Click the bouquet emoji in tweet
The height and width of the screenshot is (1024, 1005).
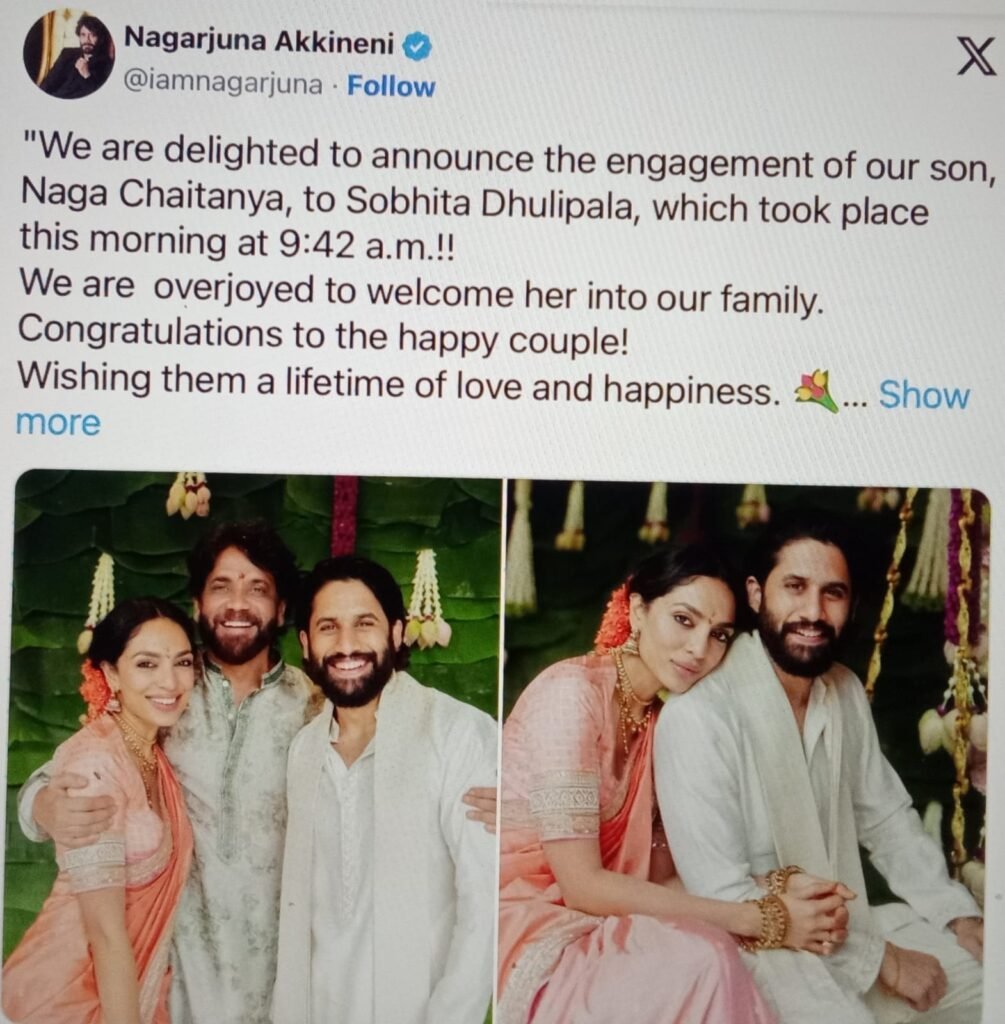(x=815, y=391)
